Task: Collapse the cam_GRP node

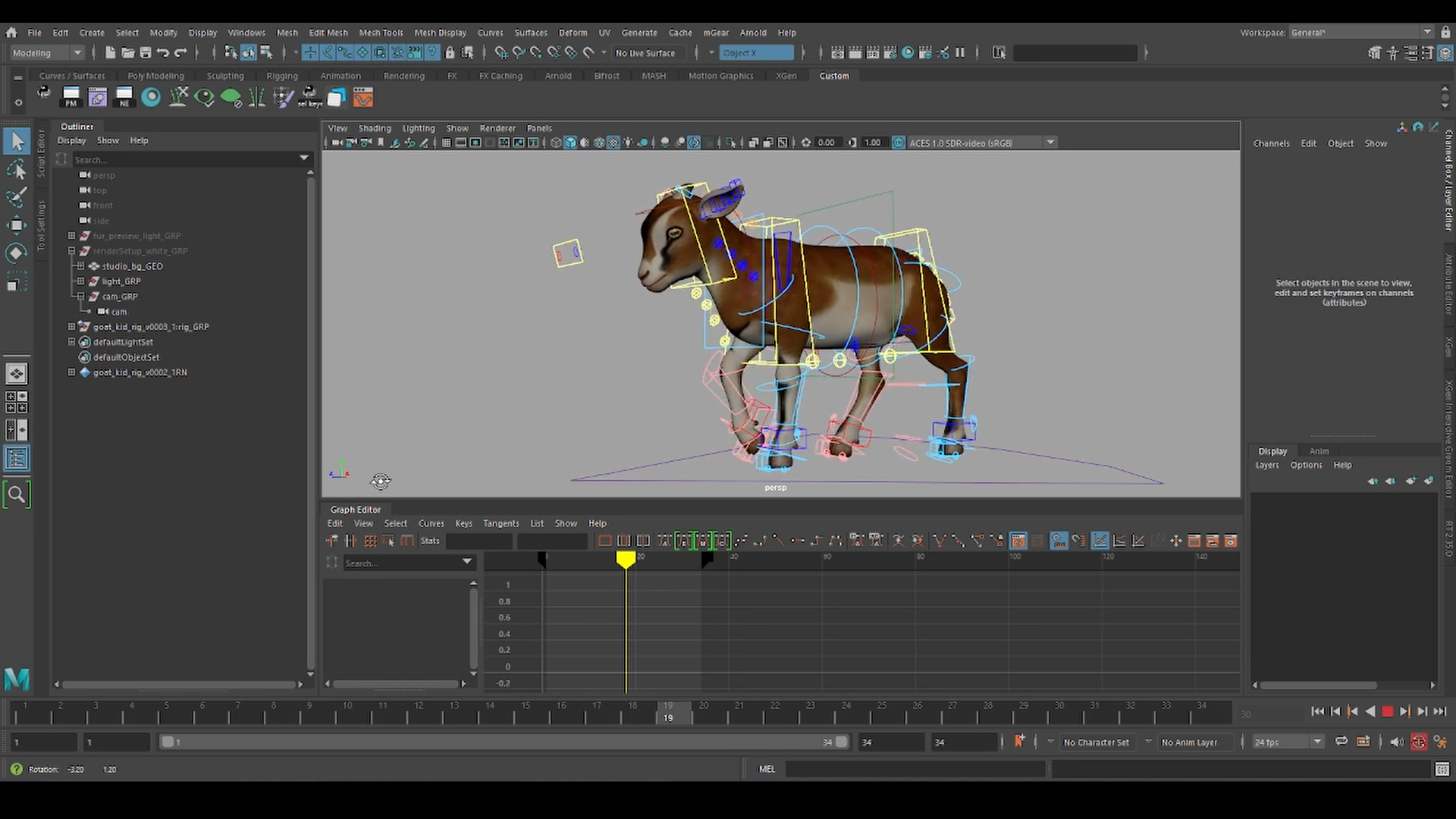Action: click(80, 297)
